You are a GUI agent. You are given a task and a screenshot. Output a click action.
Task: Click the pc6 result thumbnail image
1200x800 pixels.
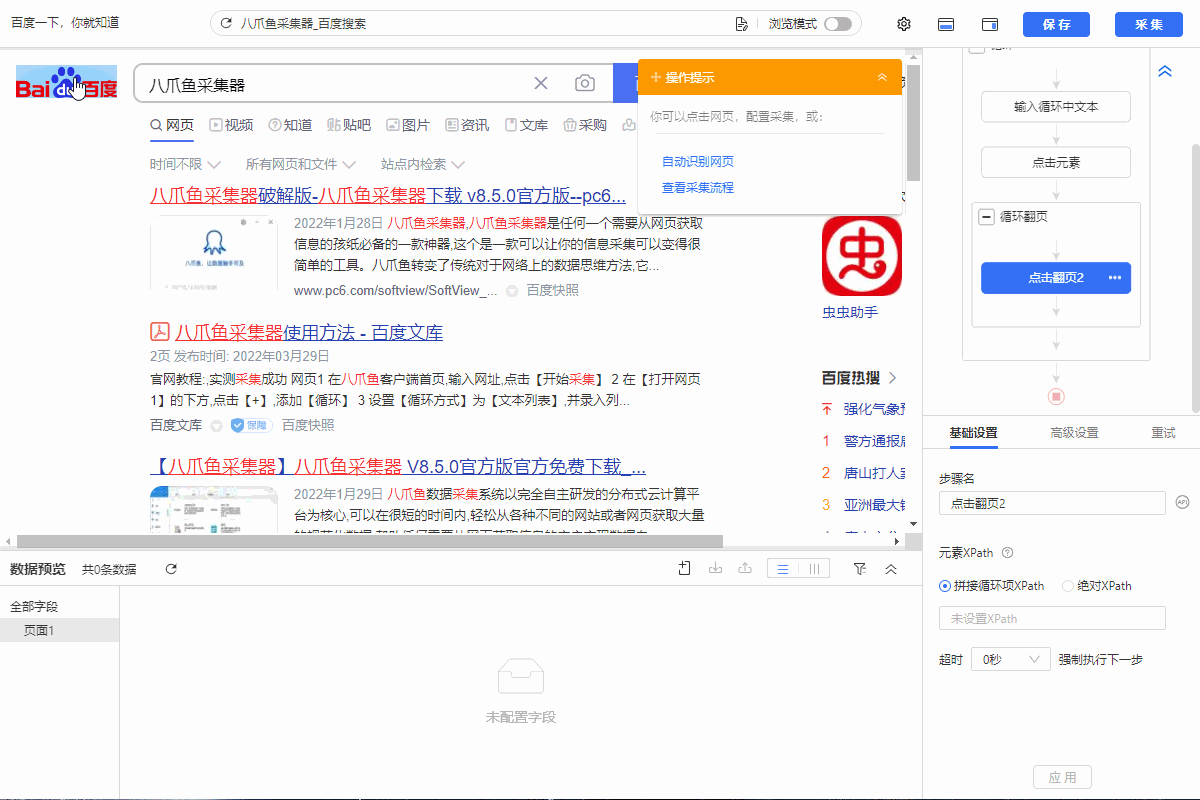click(214, 253)
